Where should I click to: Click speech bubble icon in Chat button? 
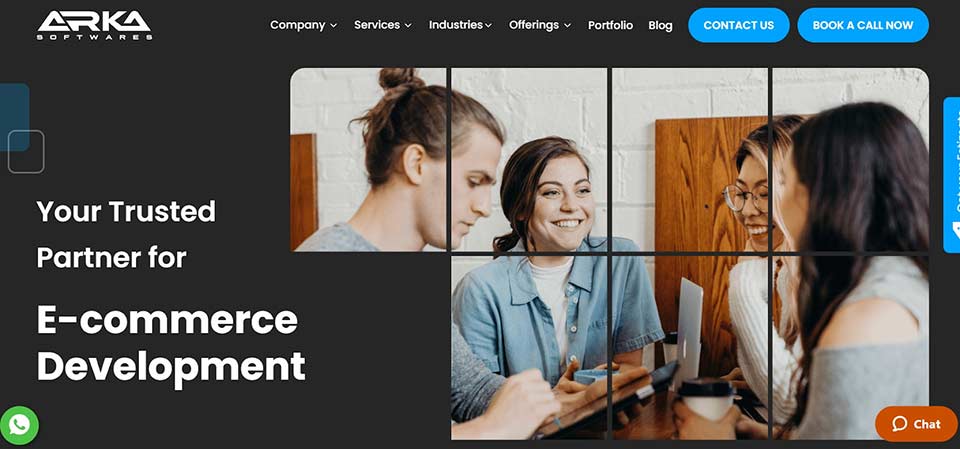click(x=899, y=424)
